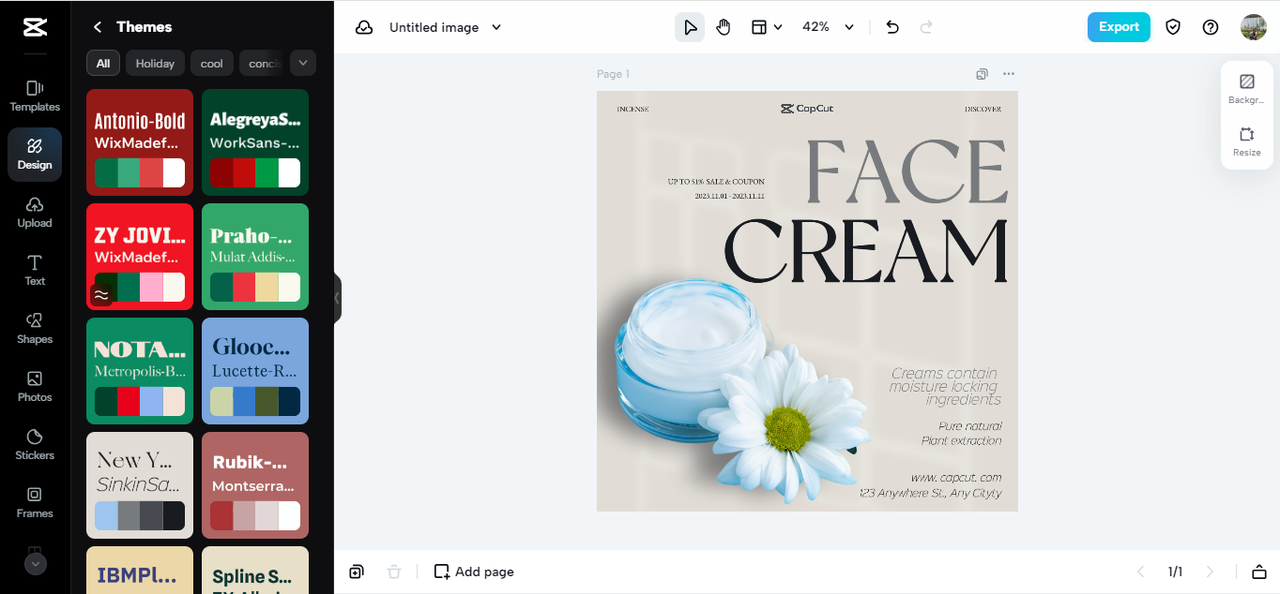The height and width of the screenshot is (594, 1280).
Task: Select the cool theme filter
Action: coord(212,63)
